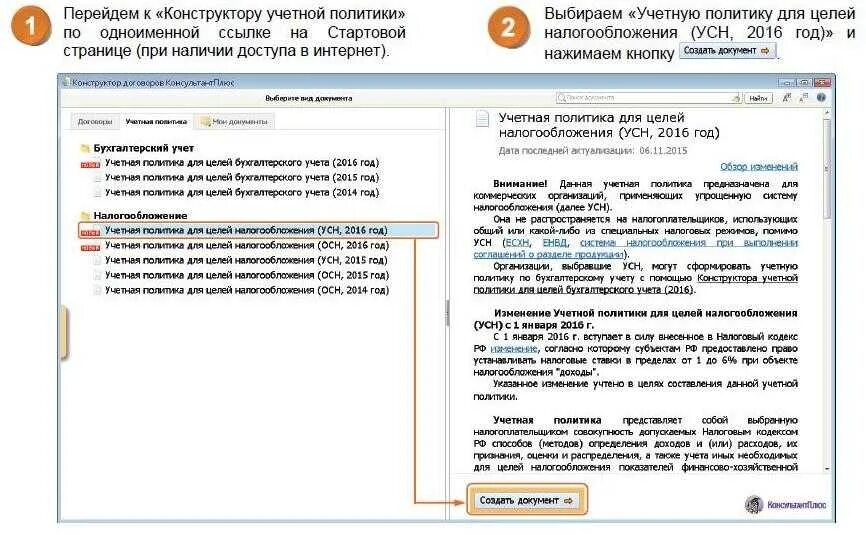Image resolution: width=866 pixels, height=535 pixels.
Task: Click the preview pane scrollbar down arrow
Action: coord(827,468)
